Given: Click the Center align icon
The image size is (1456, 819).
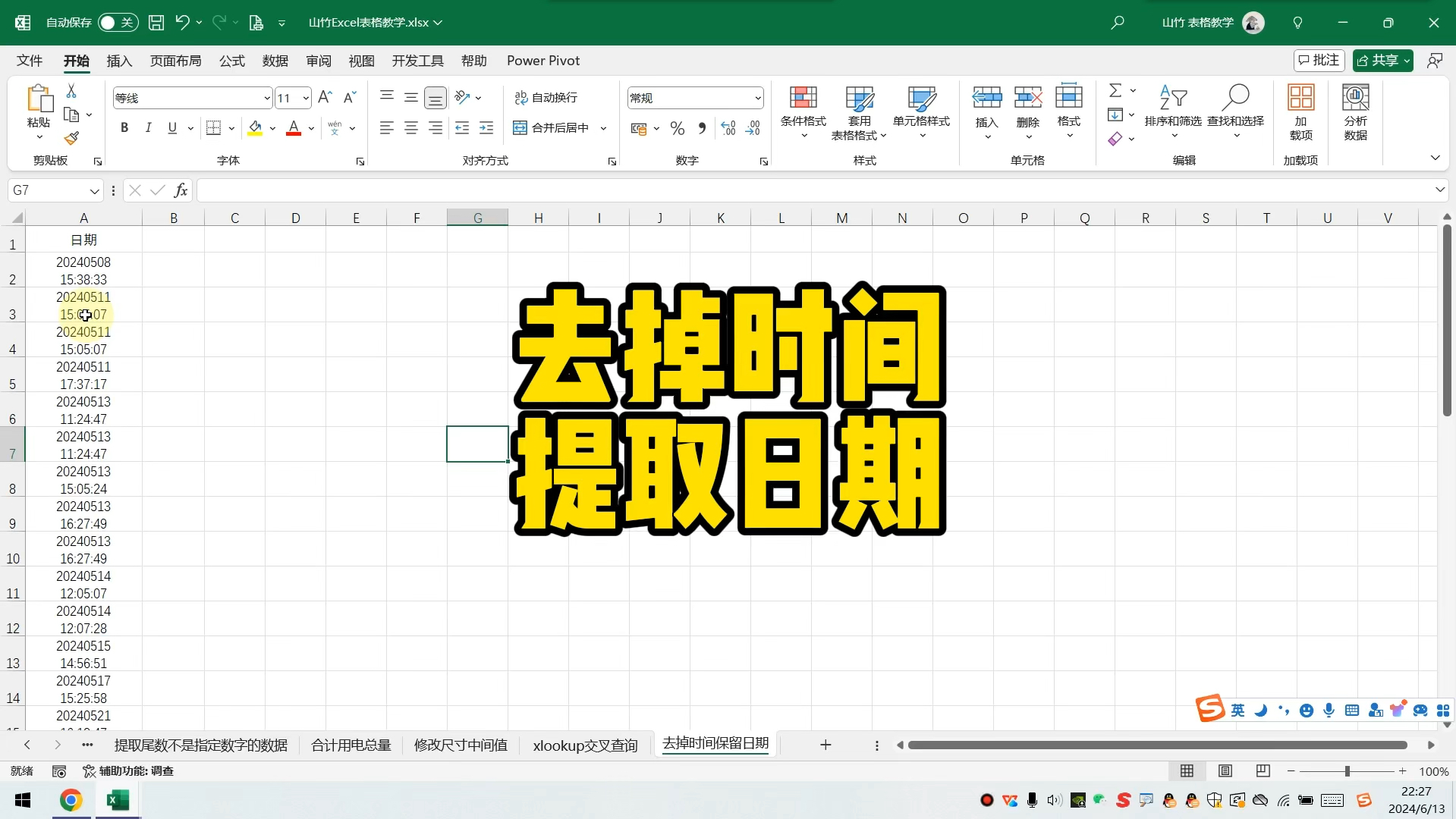Looking at the screenshot, I should [x=411, y=128].
